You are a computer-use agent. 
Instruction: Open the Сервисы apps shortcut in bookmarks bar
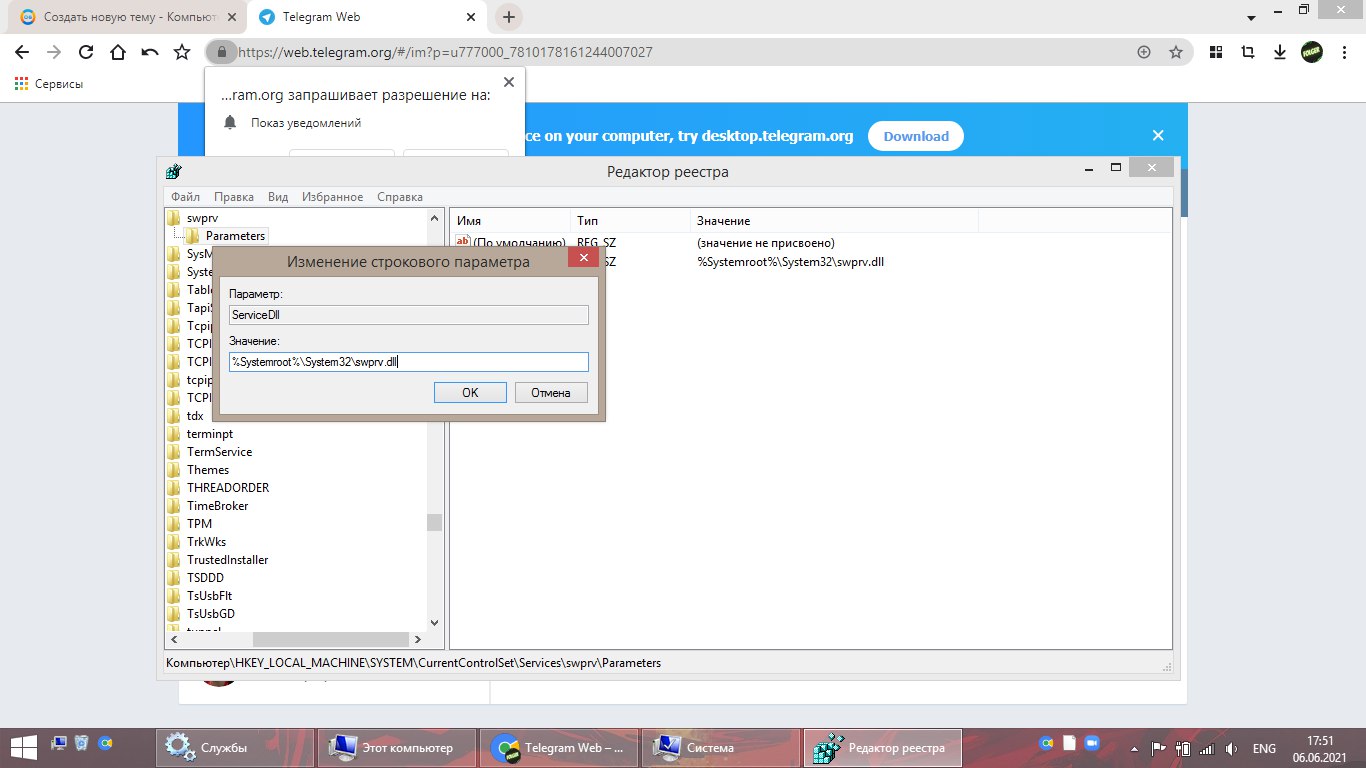[49, 84]
